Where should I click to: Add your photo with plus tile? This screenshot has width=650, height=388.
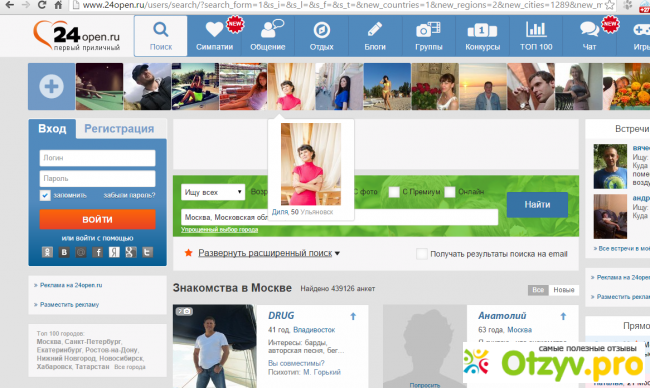[51, 86]
